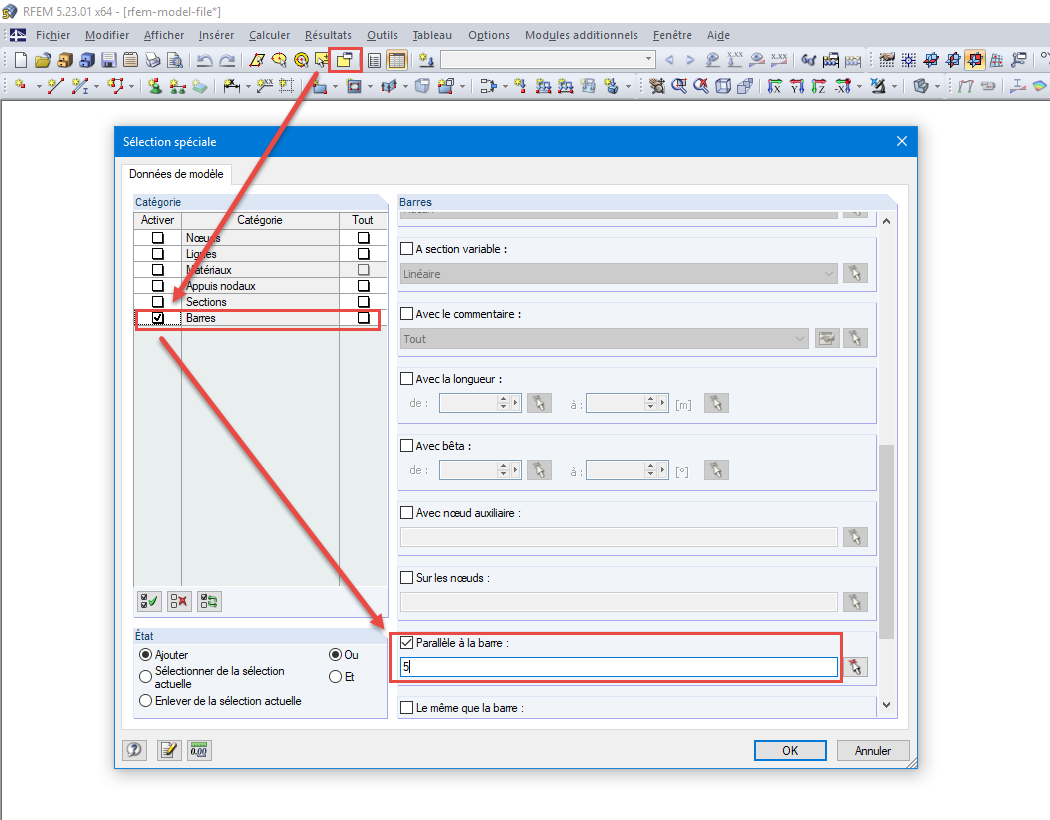This screenshot has height=820, width=1050.
Task: Click the select all categories icon
Action: (x=149, y=601)
